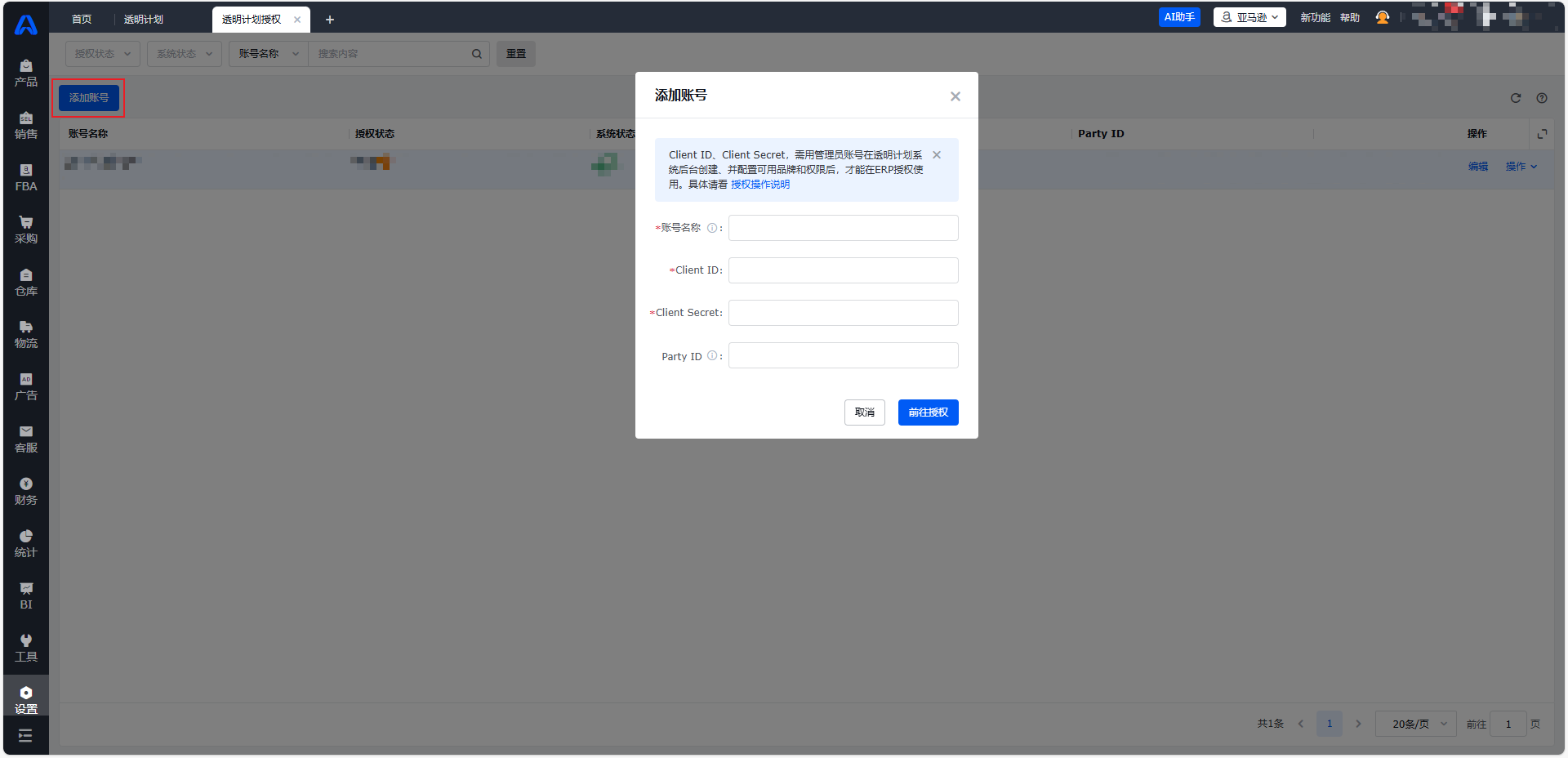
Task: Open the 产品 sidebar module
Action: click(x=25, y=73)
